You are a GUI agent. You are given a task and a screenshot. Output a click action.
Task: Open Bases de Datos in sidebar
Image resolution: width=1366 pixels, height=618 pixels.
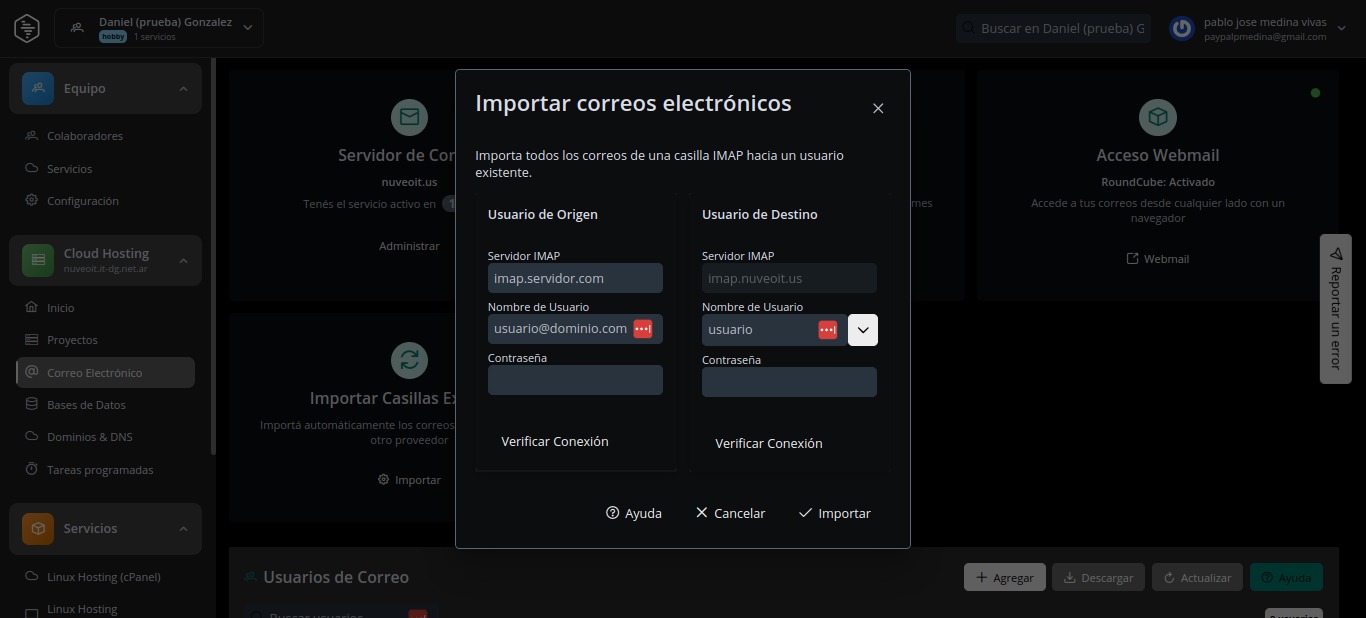86,405
